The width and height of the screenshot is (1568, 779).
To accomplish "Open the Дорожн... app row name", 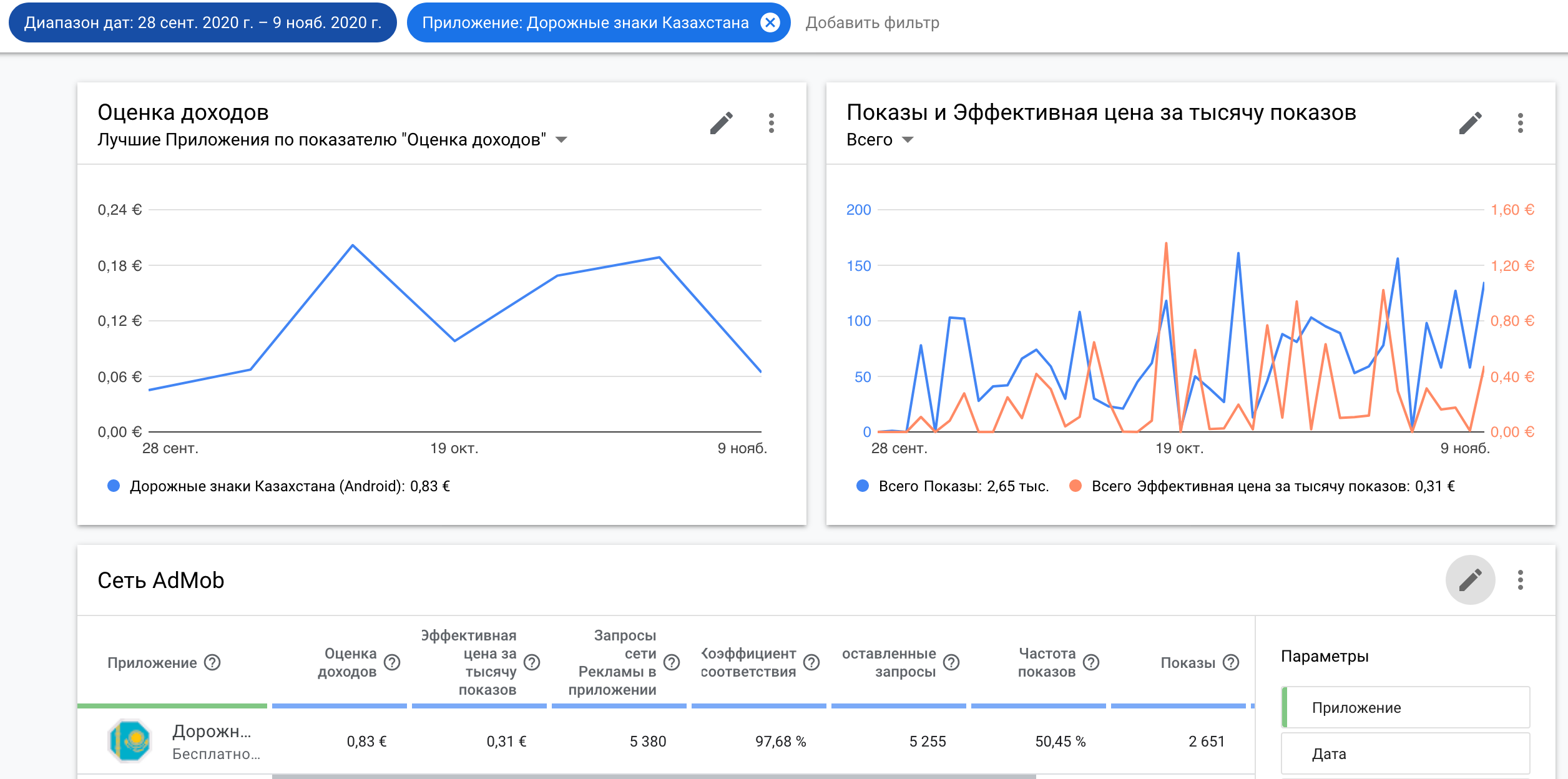I will click(x=212, y=731).
